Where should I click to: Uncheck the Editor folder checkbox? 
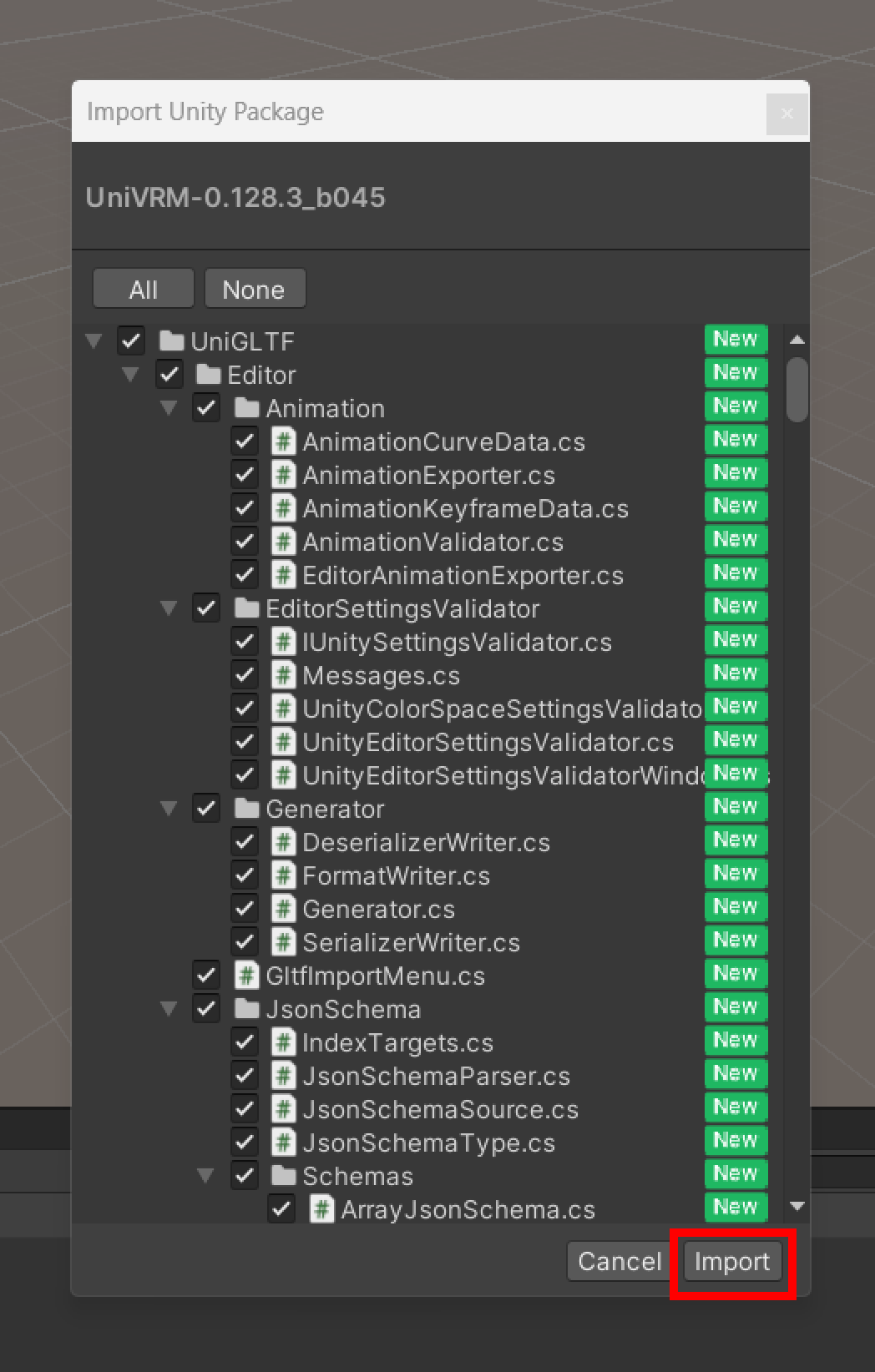pyautogui.click(x=169, y=374)
